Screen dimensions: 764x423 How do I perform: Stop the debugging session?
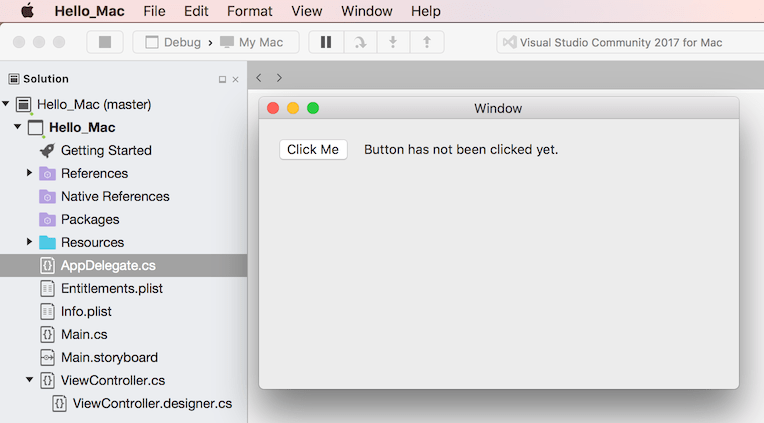pos(105,42)
